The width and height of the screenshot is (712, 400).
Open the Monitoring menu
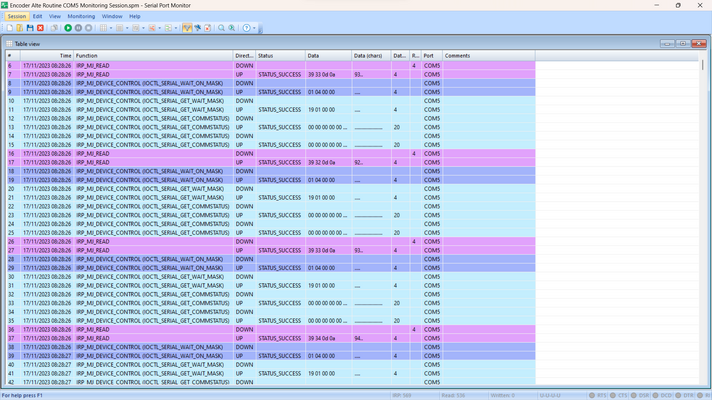(81, 16)
